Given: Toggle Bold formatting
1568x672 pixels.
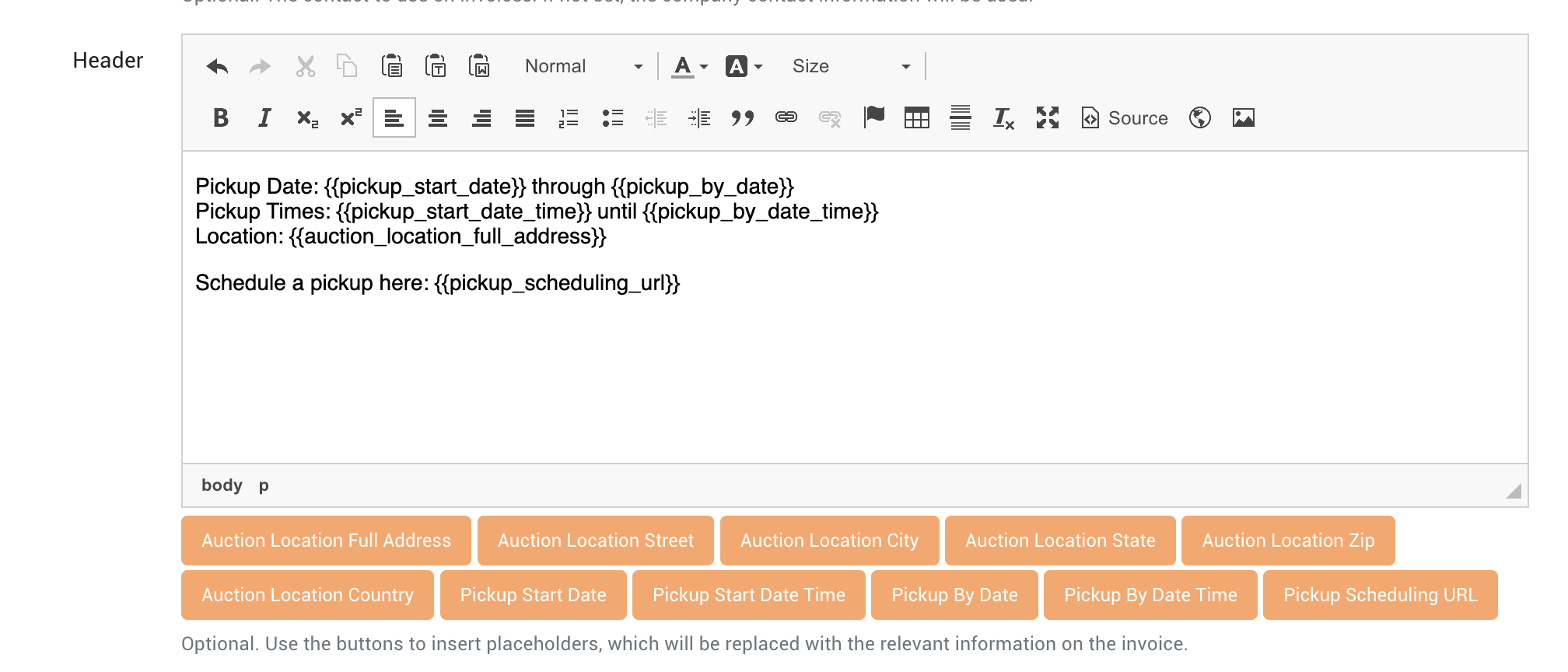Looking at the screenshot, I should pyautogui.click(x=221, y=118).
